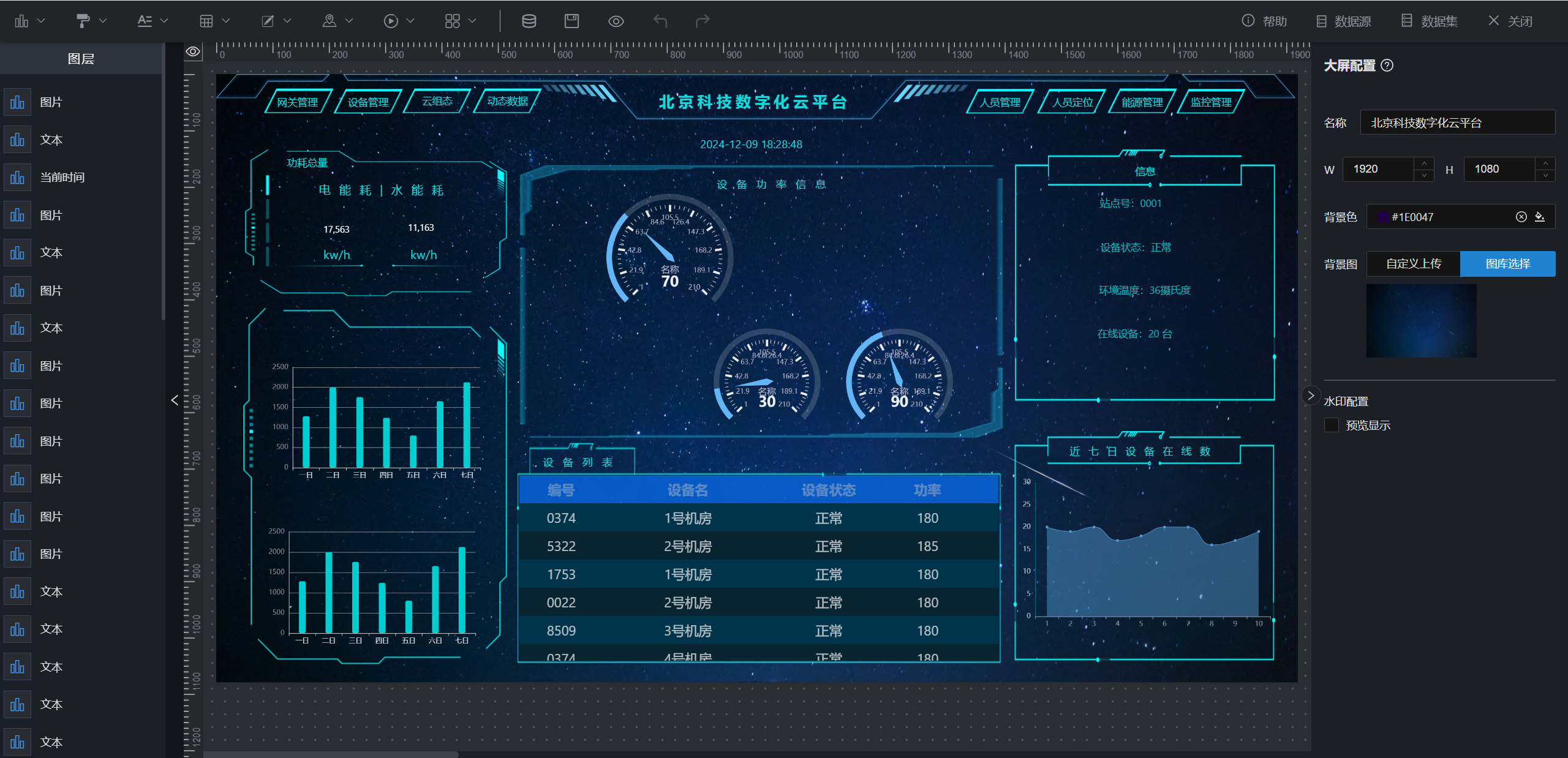Select the 图库选择 background option
The height and width of the screenshot is (758, 1568).
click(1507, 264)
